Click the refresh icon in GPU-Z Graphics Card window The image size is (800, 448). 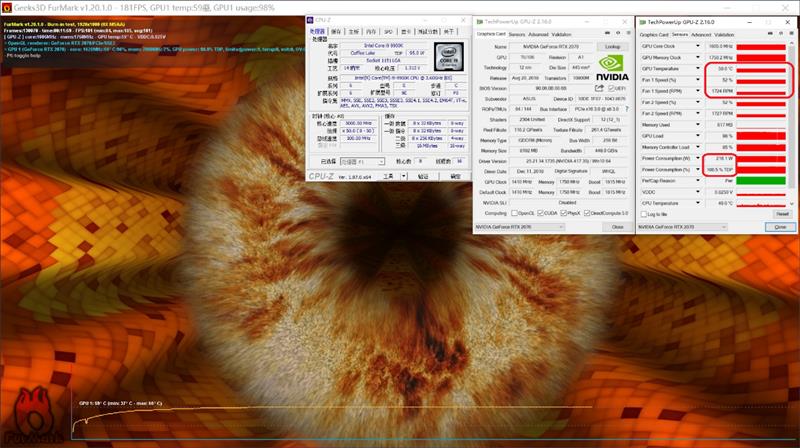(618, 33)
